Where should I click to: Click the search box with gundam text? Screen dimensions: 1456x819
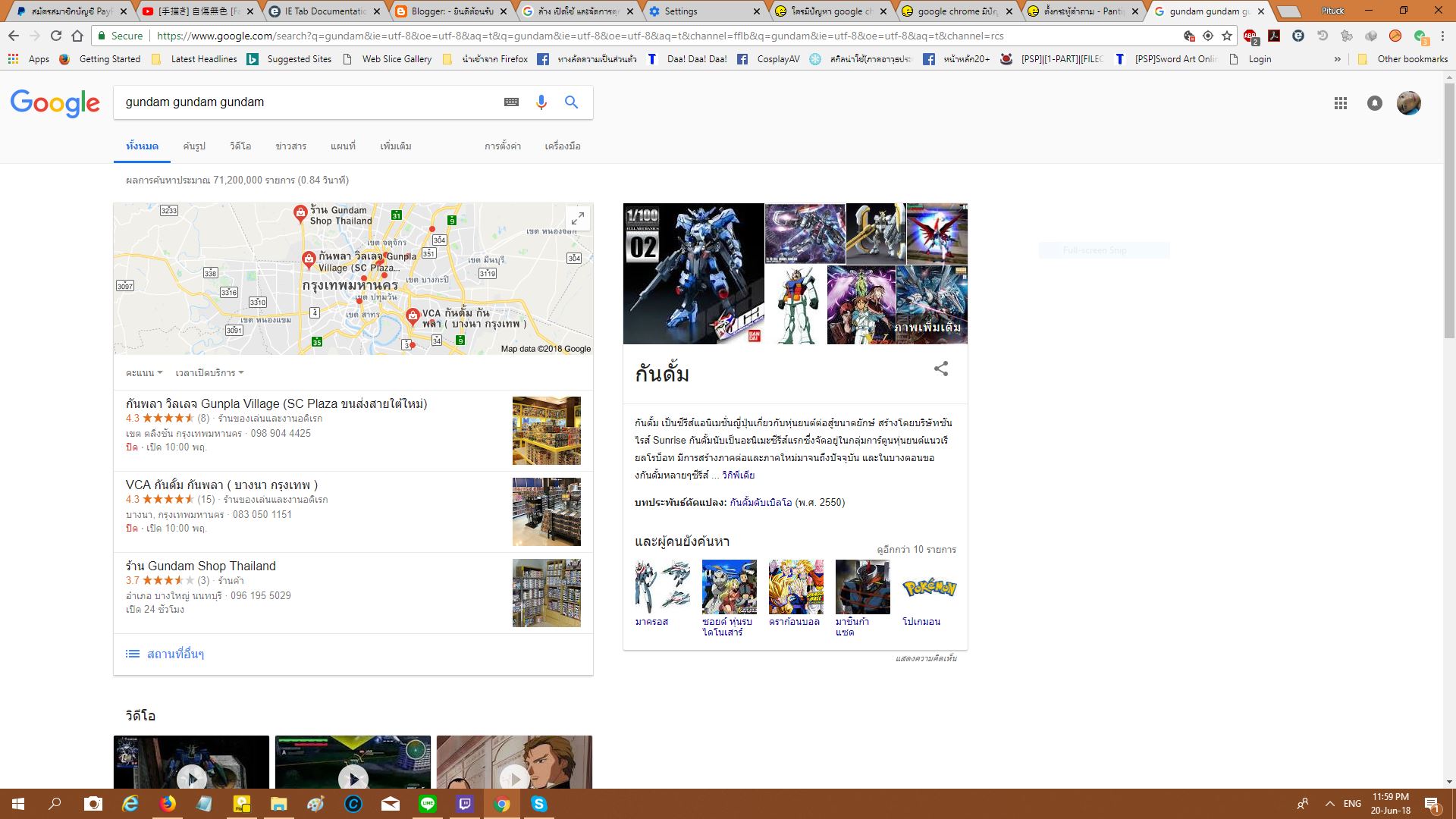coord(303,102)
